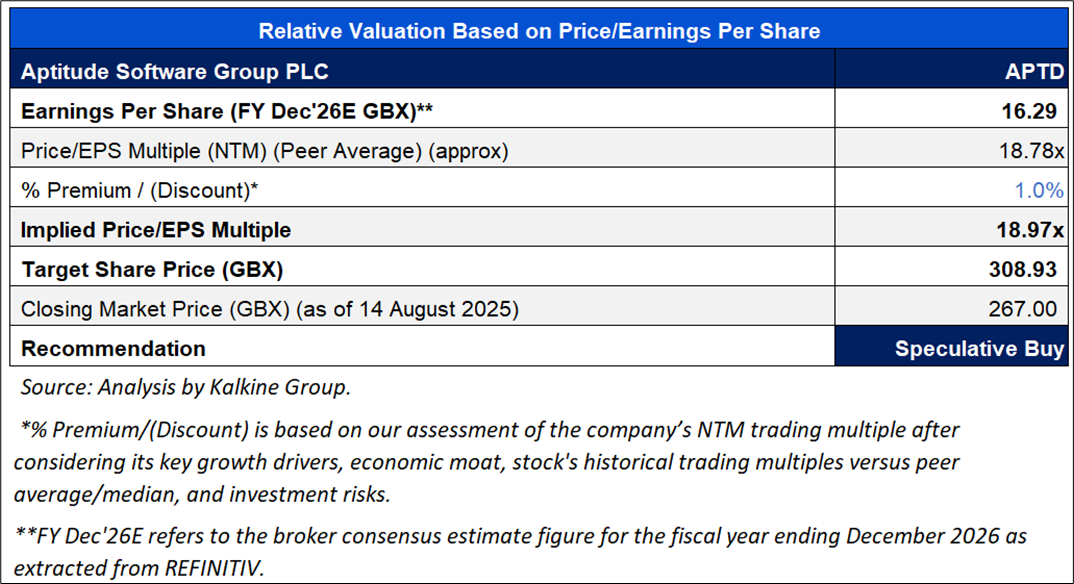Select the Closing Market Price row label
The height and width of the screenshot is (584, 1074).
pos(270,309)
